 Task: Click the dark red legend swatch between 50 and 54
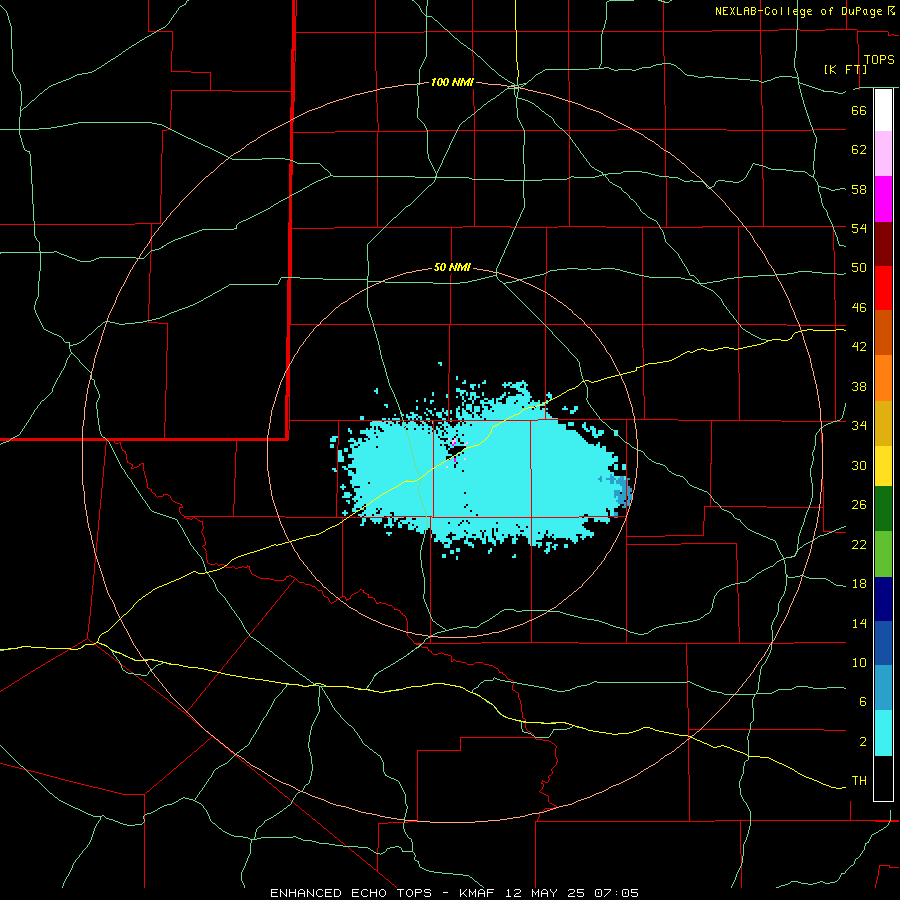click(x=883, y=244)
